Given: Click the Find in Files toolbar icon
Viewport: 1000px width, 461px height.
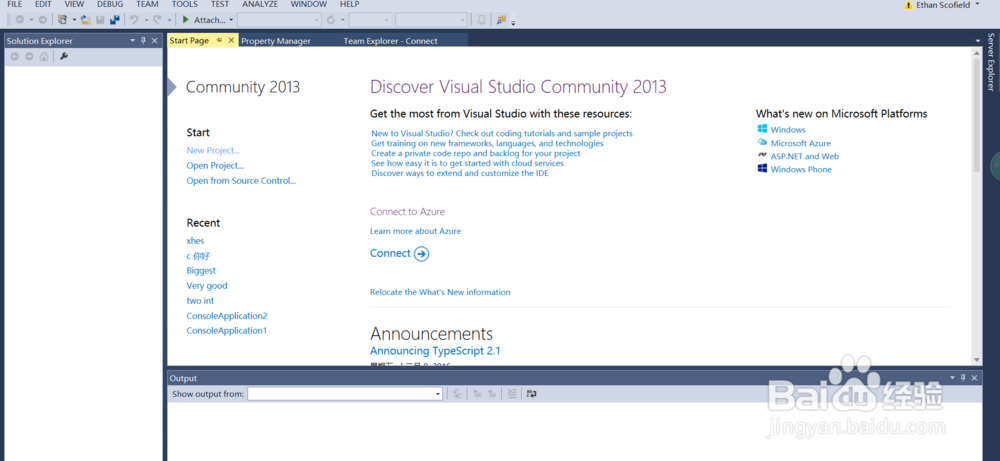Looking at the screenshot, I should (x=501, y=20).
